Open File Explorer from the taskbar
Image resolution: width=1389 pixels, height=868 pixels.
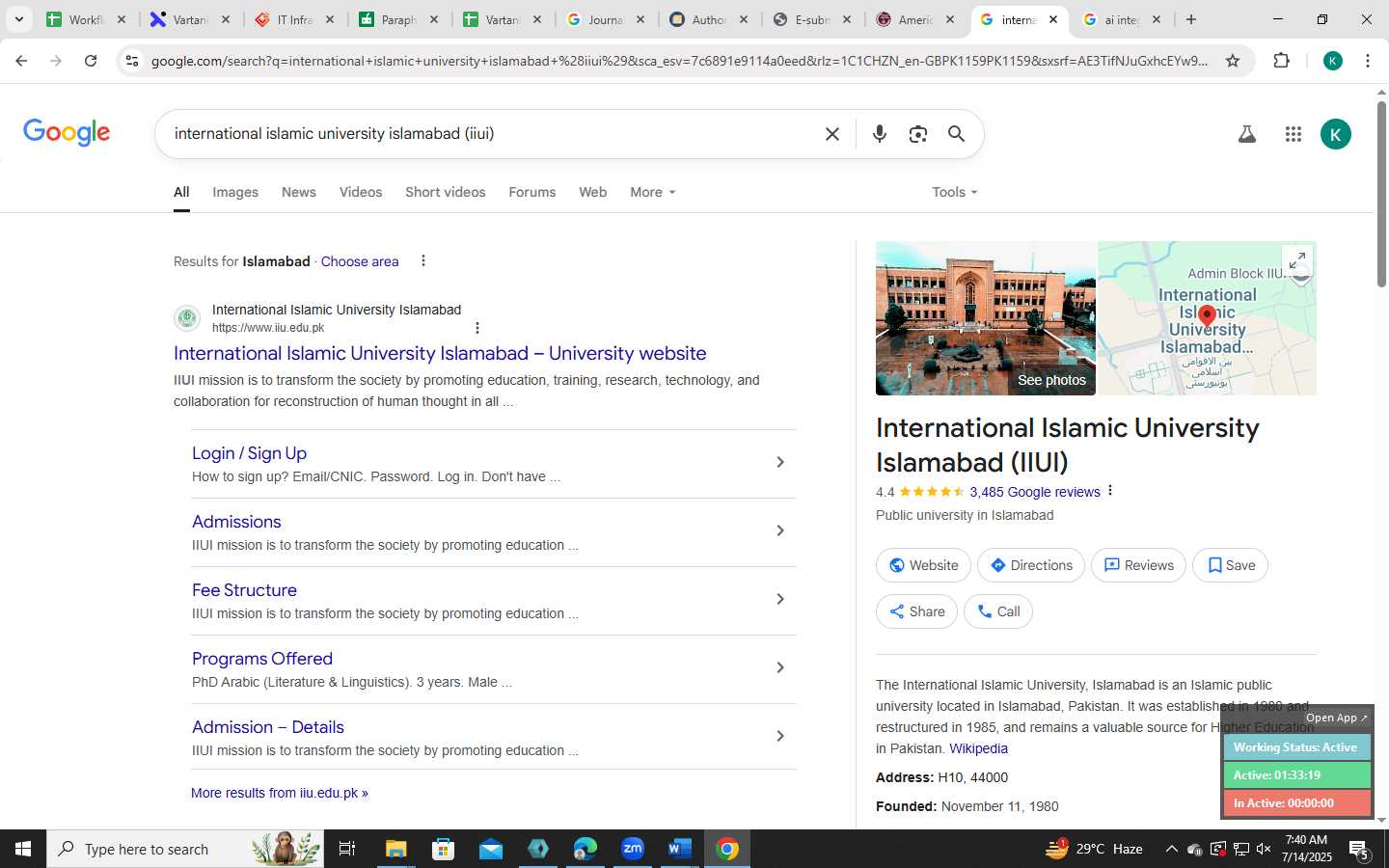(396, 849)
